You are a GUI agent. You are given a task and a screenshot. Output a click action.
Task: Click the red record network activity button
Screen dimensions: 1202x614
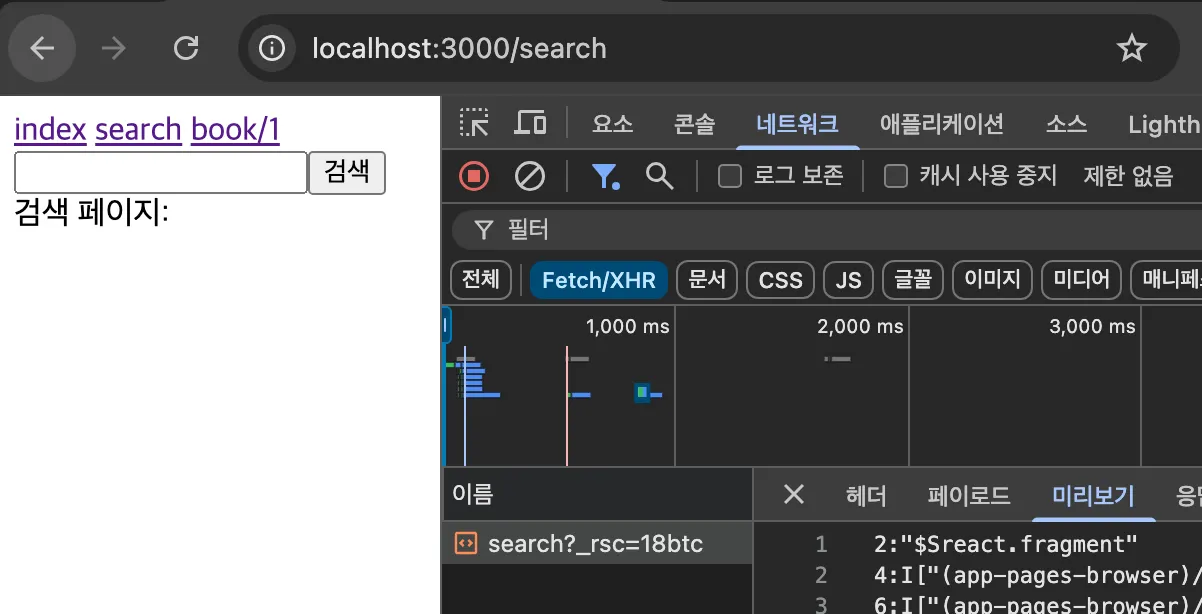473,176
